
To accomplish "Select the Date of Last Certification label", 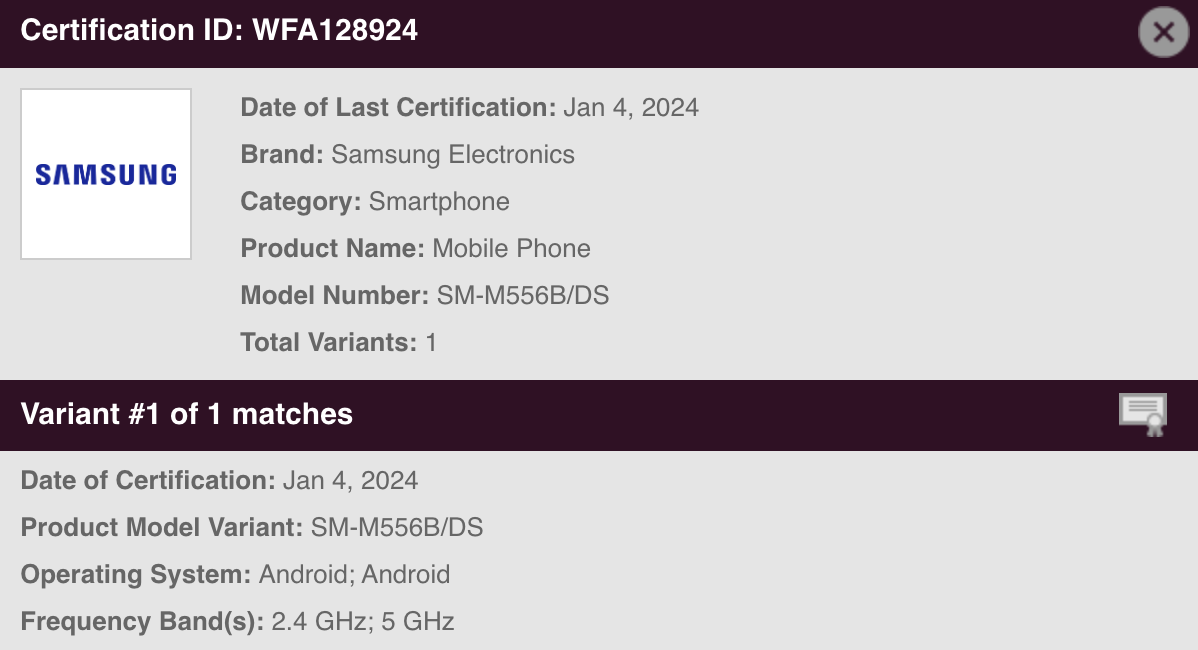I will (398, 107).
